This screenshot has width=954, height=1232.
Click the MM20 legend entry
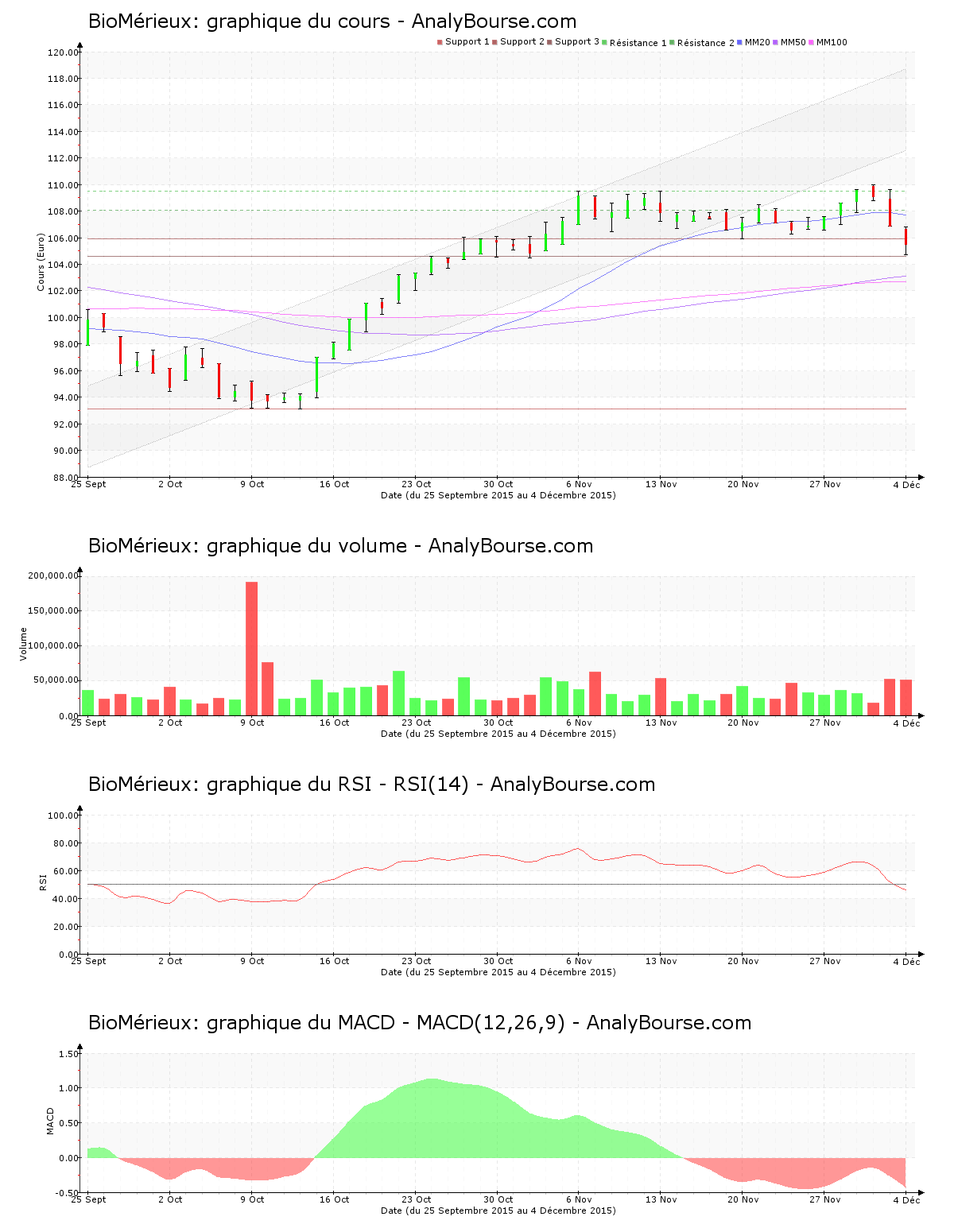754,42
